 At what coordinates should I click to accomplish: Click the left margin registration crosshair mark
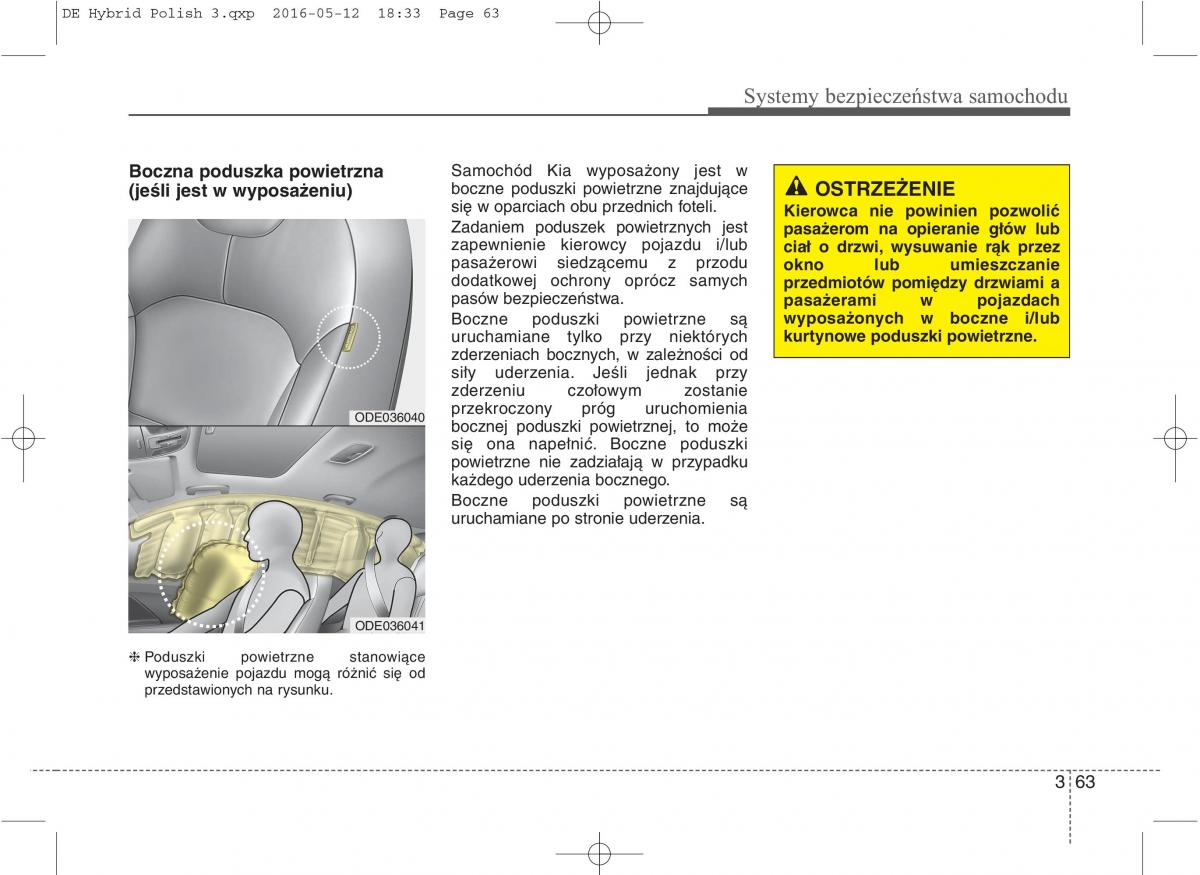[22, 437]
